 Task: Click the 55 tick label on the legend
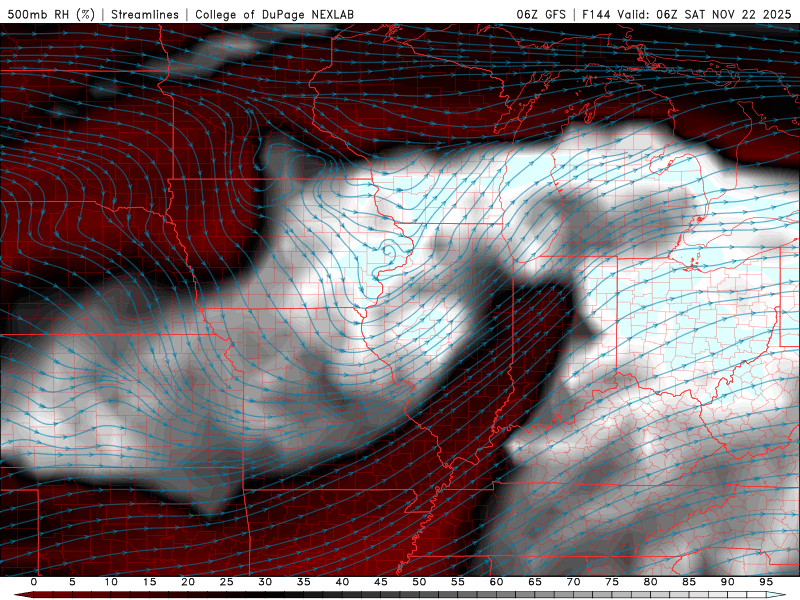coord(458,582)
